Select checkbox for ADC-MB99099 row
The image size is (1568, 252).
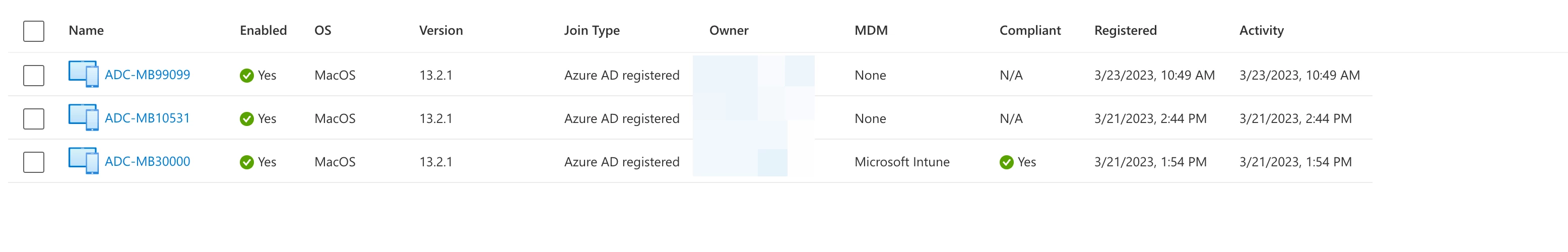[33, 76]
